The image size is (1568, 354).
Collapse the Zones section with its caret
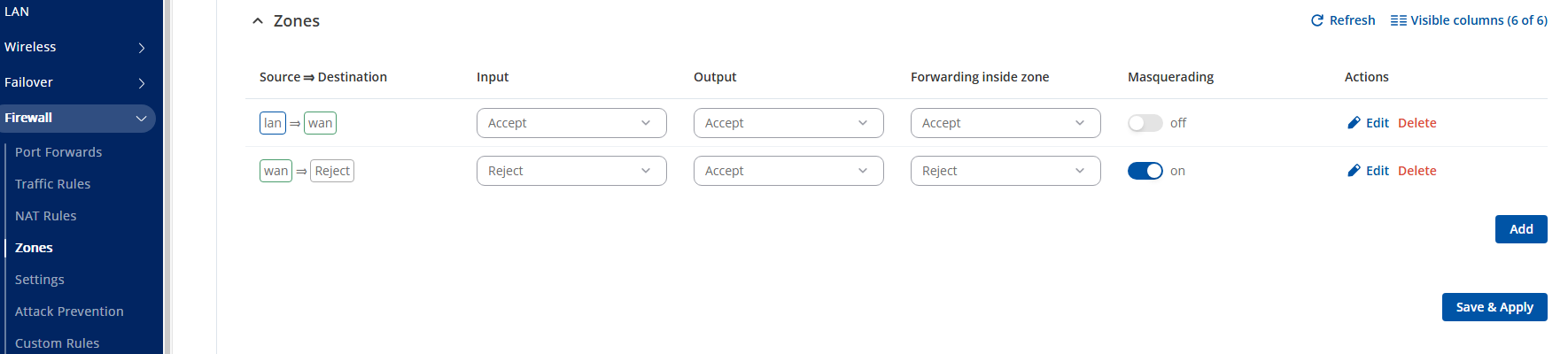click(x=258, y=21)
